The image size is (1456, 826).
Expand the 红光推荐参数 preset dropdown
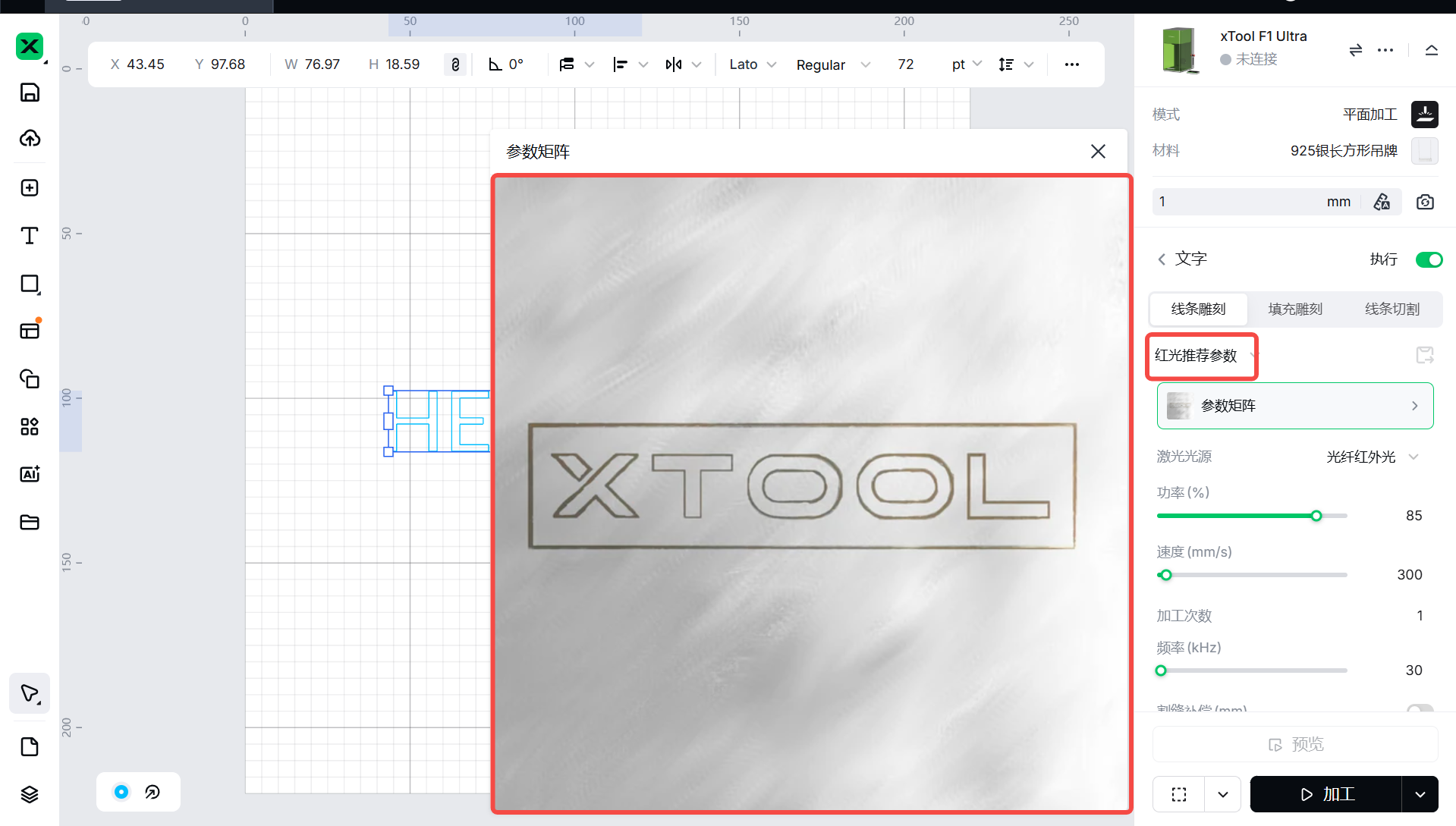pos(1202,356)
